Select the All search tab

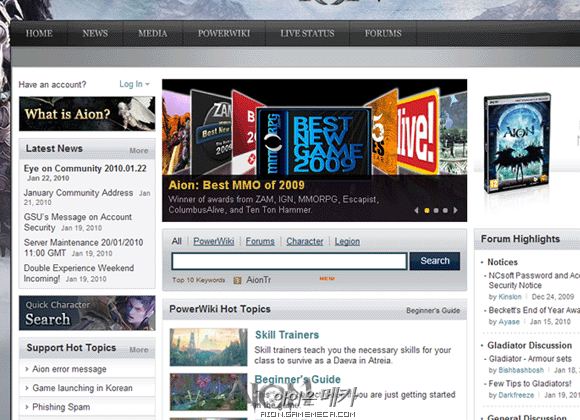point(176,241)
